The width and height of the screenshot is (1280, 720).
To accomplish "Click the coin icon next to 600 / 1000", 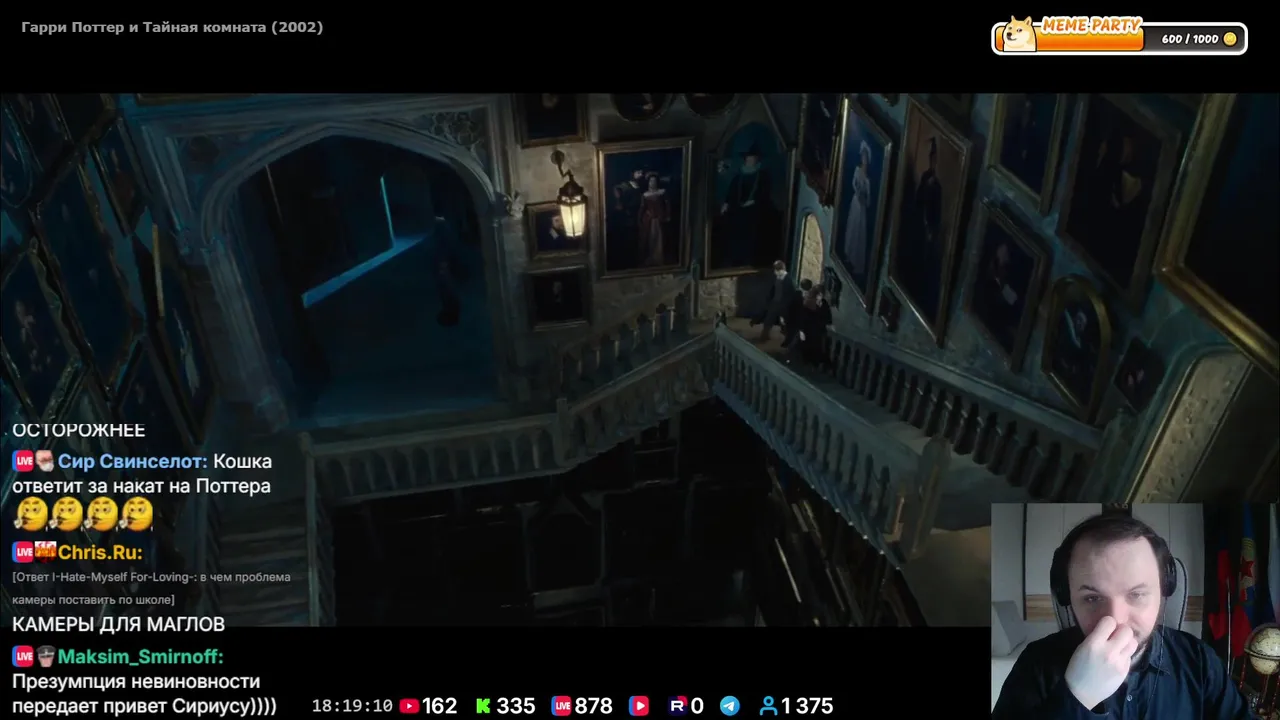I will pyautogui.click(x=1230, y=39).
